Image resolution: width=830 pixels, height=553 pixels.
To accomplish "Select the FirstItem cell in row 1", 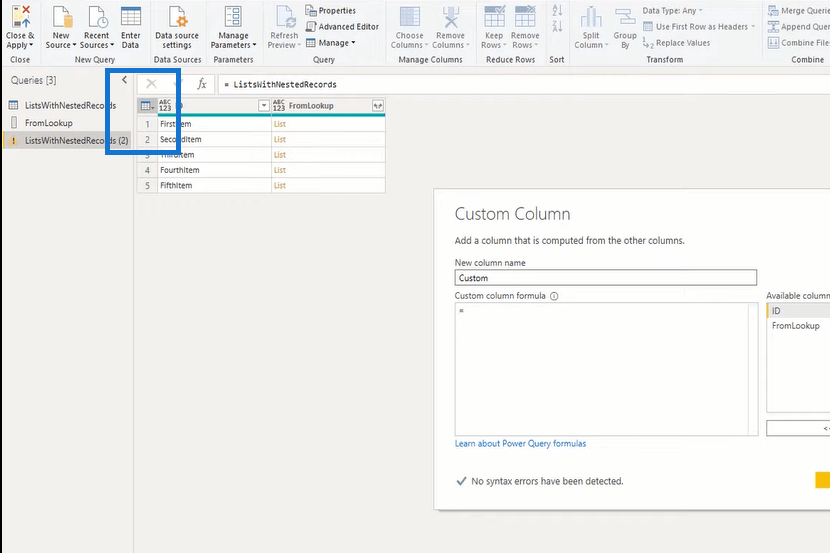I will point(214,124).
